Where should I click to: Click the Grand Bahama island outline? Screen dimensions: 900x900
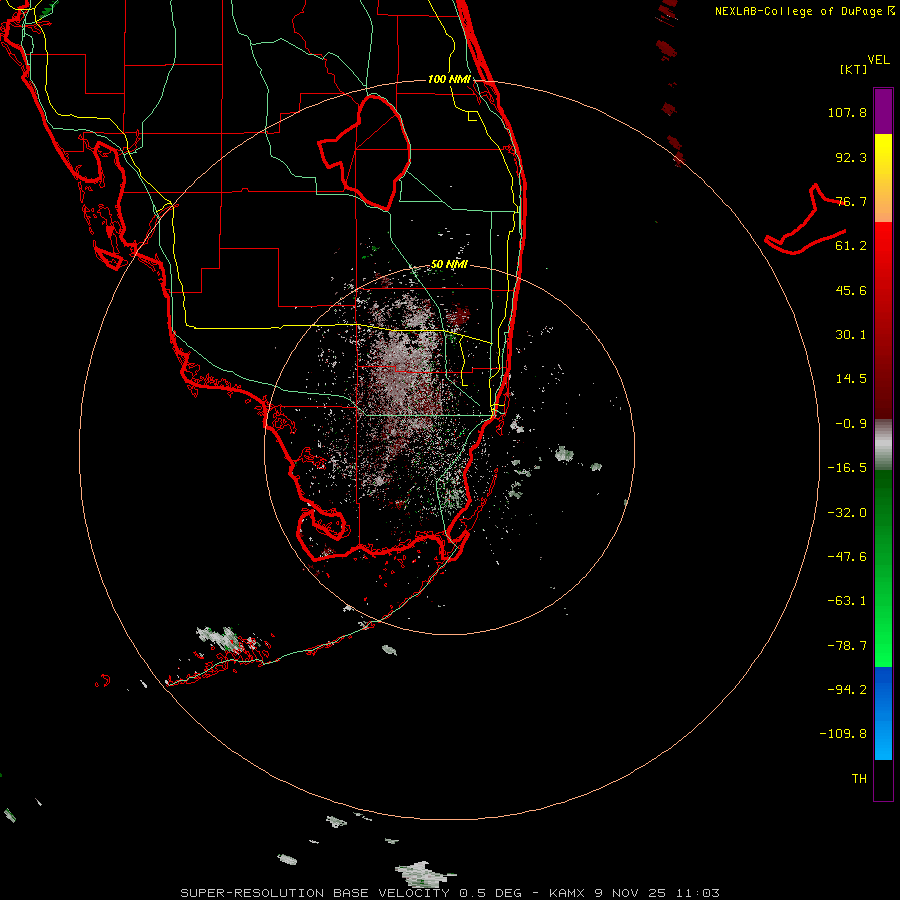[806, 220]
